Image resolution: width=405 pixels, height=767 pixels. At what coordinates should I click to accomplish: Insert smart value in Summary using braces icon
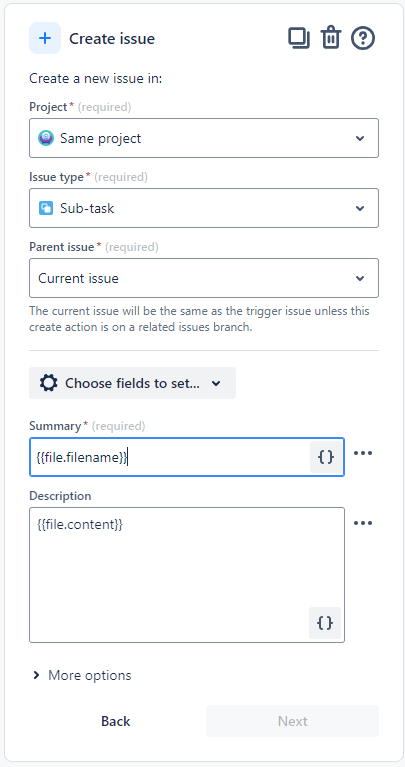326,457
